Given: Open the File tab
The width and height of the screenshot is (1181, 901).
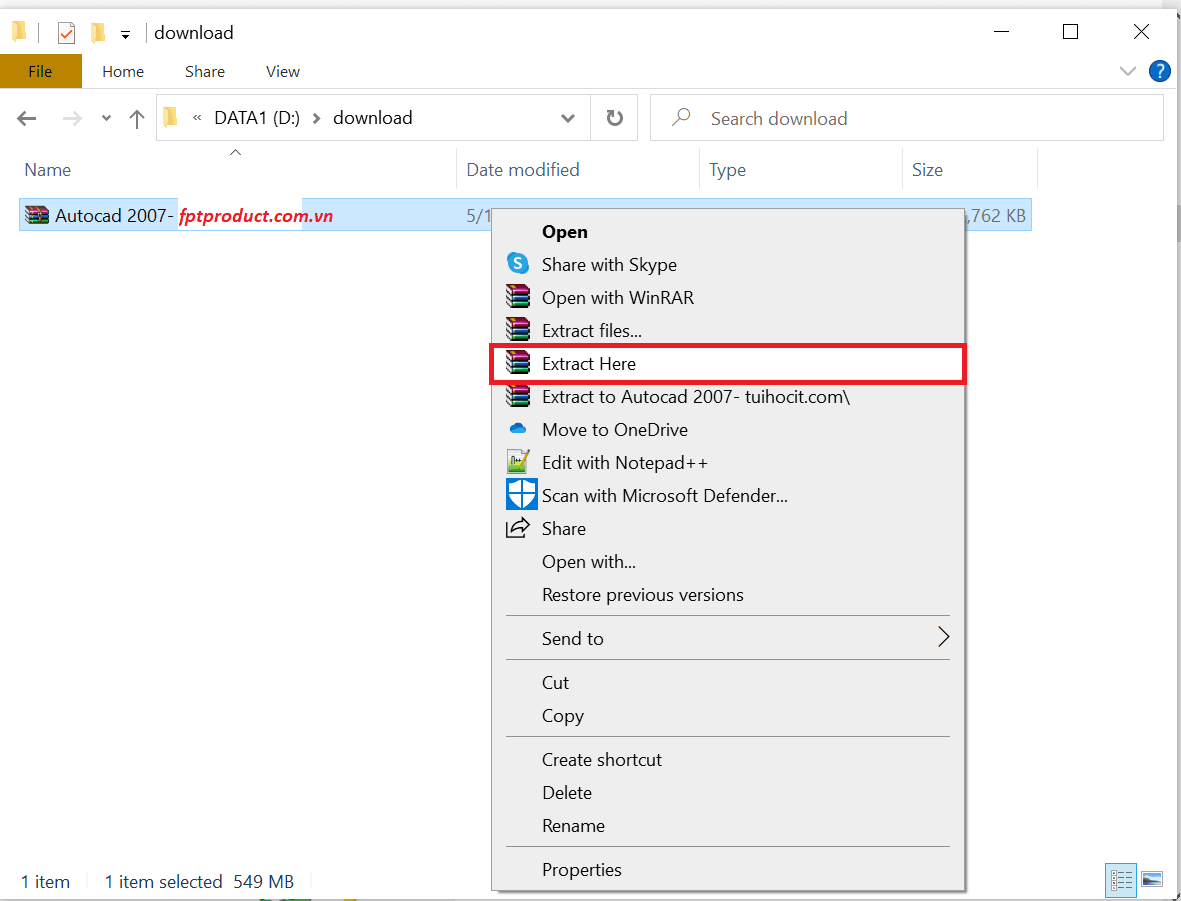Looking at the screenshot, I should (x=41, y=72).
